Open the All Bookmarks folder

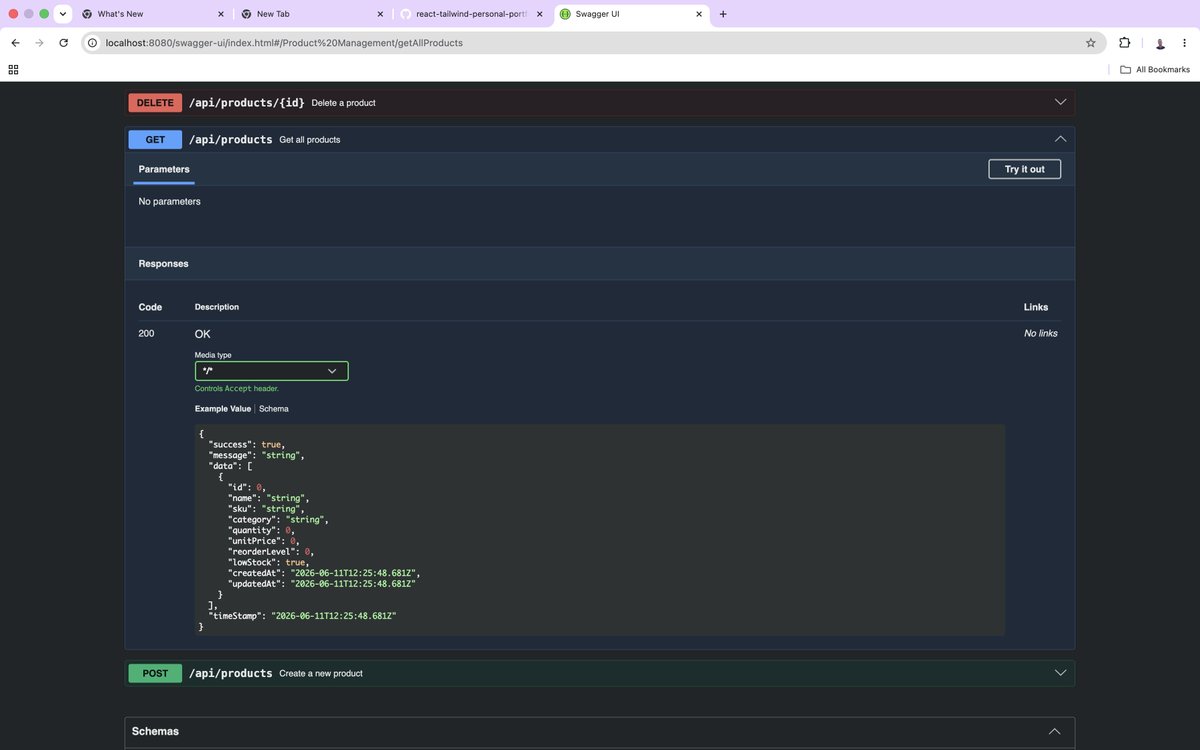[x=1155, y=69]
